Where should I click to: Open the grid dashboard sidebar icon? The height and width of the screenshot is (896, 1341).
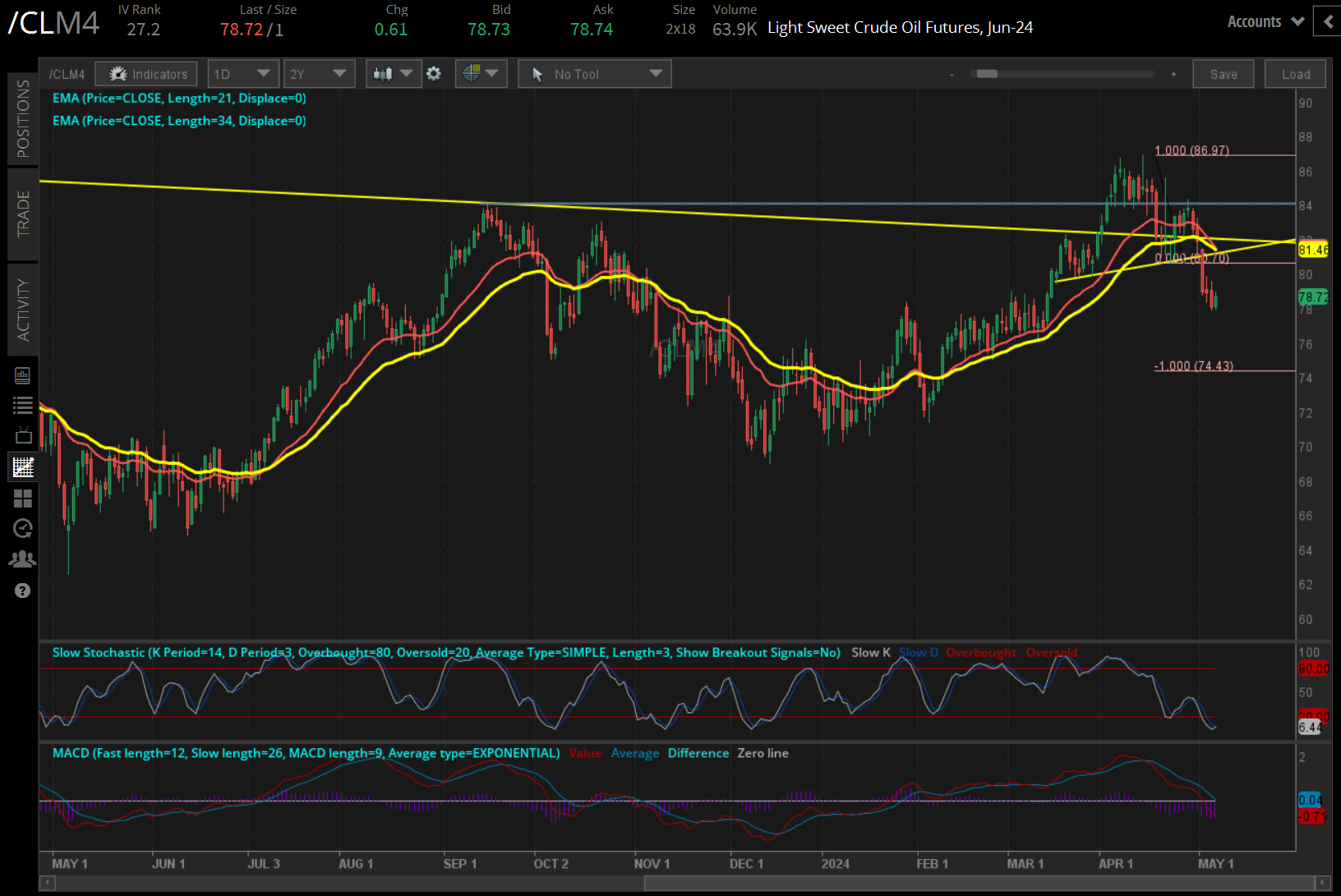[x=23, y=499]
